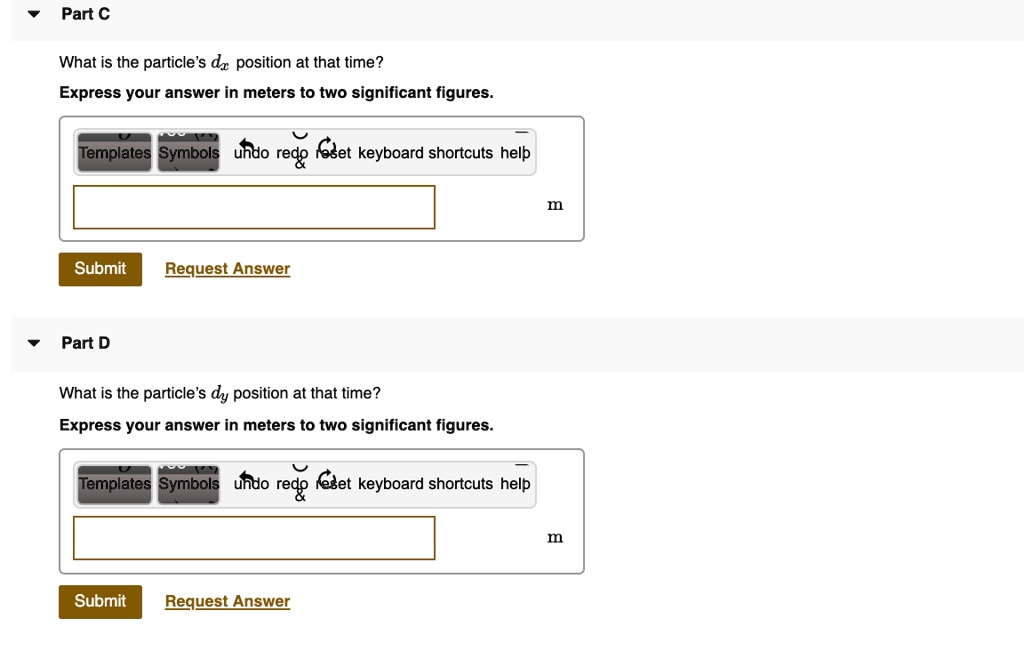Open keyboard shortcuts in Part D toolbar

pyautogui.click(x=425, y=484)
